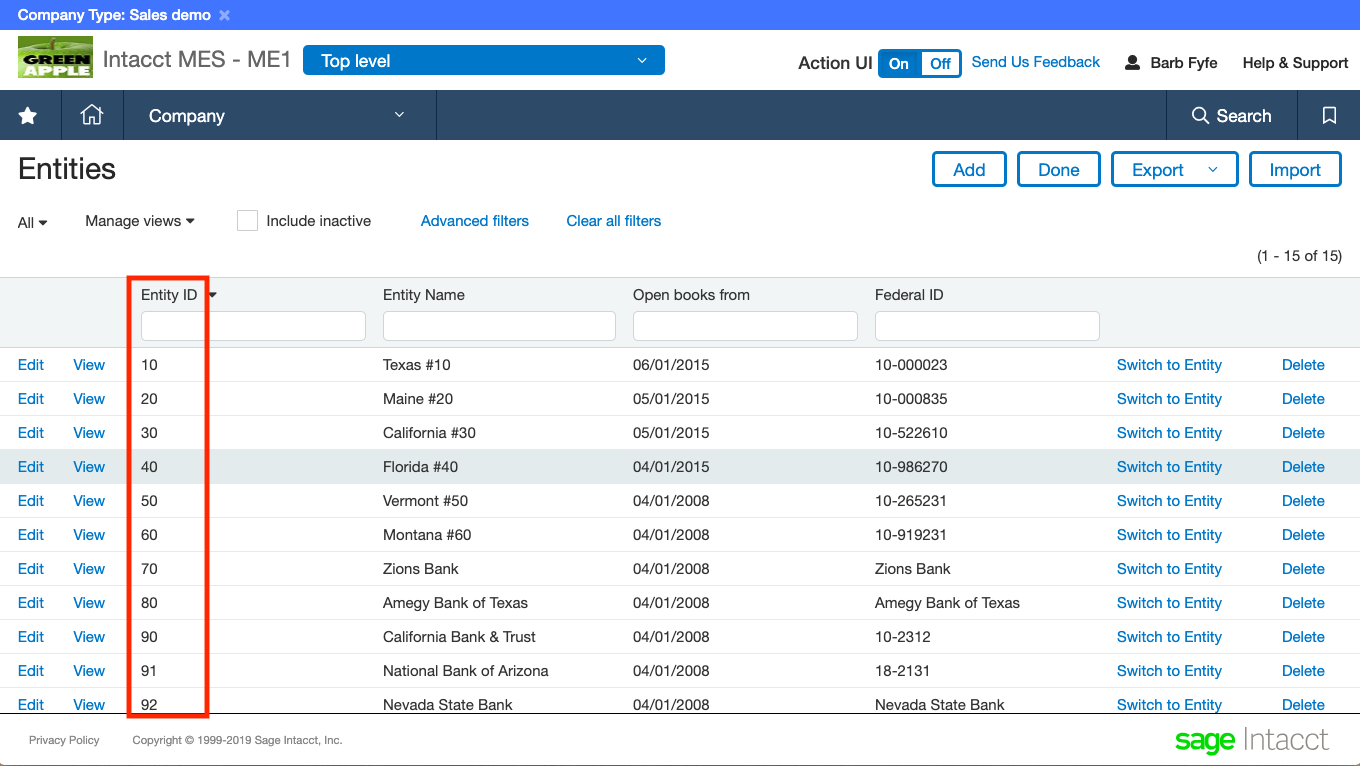The height and width of the screenshot is (766, 1360).
Task: Select Federal ID cell 10-986270
Action: tap(911, 467)
